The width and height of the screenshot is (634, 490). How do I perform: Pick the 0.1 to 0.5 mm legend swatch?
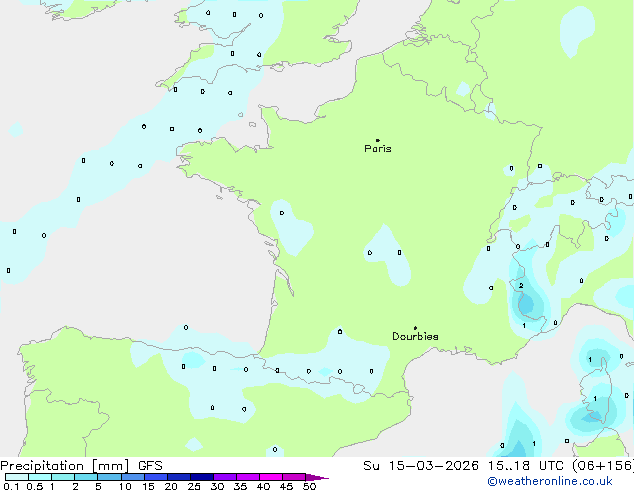(x=17, y=477)
